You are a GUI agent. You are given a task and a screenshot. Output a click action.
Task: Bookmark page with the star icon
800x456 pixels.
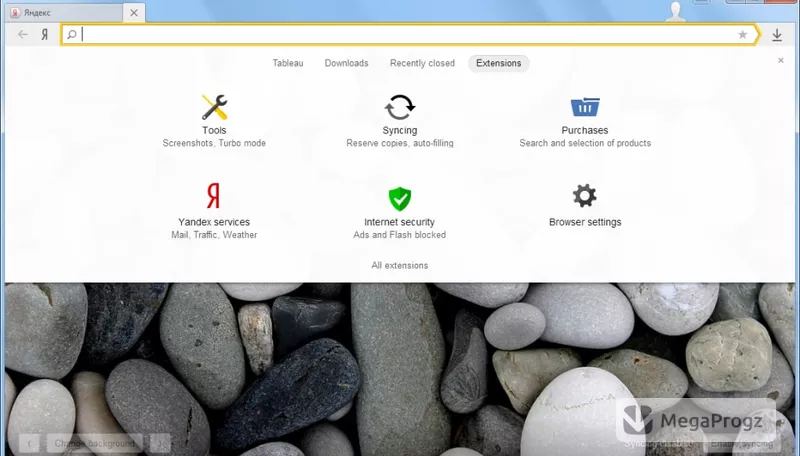(x=742, y=35)
